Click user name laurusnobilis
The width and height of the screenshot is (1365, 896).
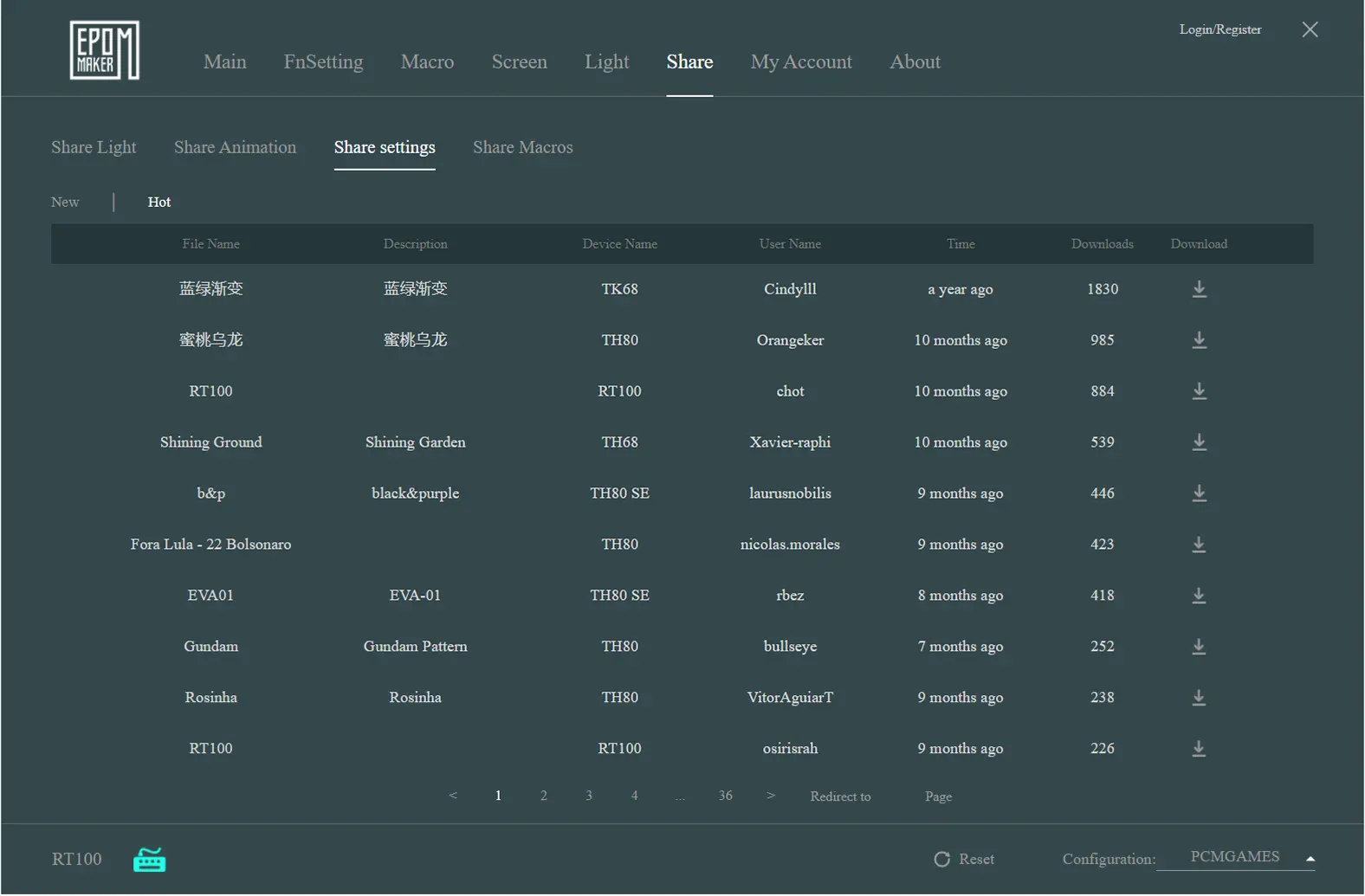click(790, 493)
